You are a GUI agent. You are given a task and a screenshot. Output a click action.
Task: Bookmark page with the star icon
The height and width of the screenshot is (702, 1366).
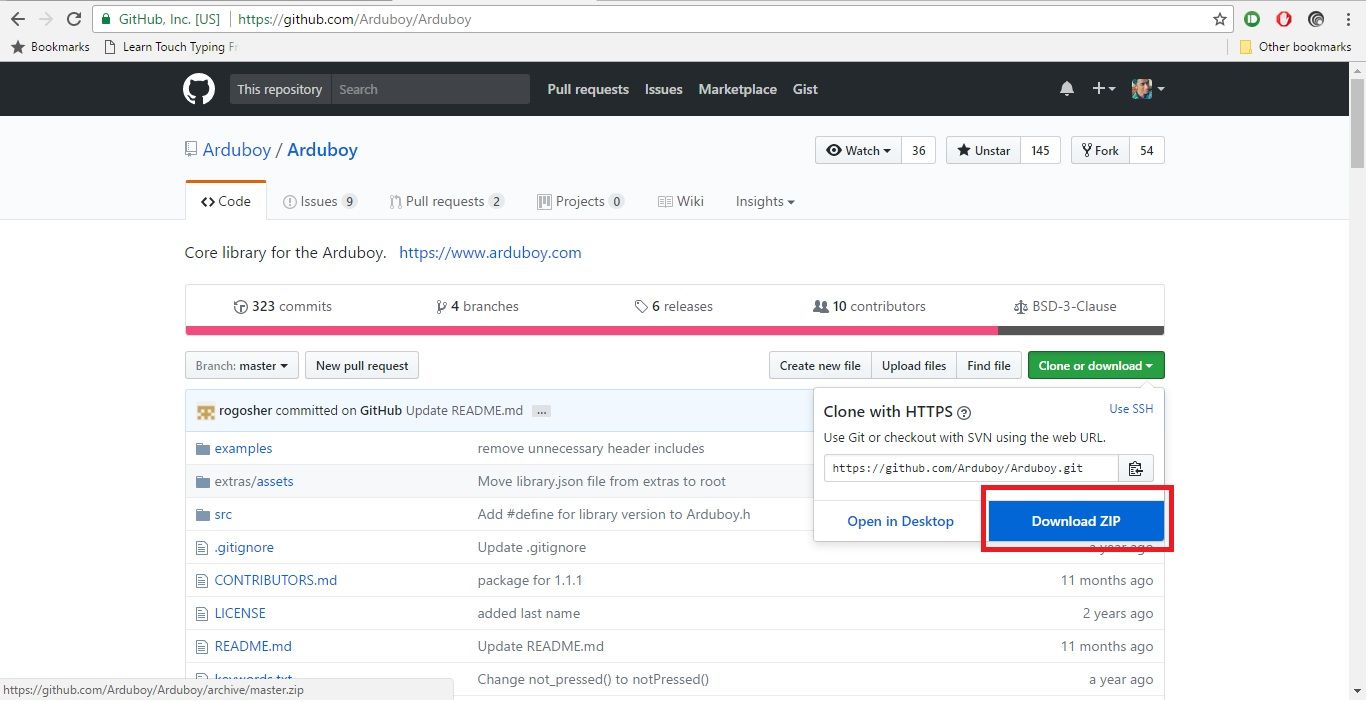tap(1219, 19)
